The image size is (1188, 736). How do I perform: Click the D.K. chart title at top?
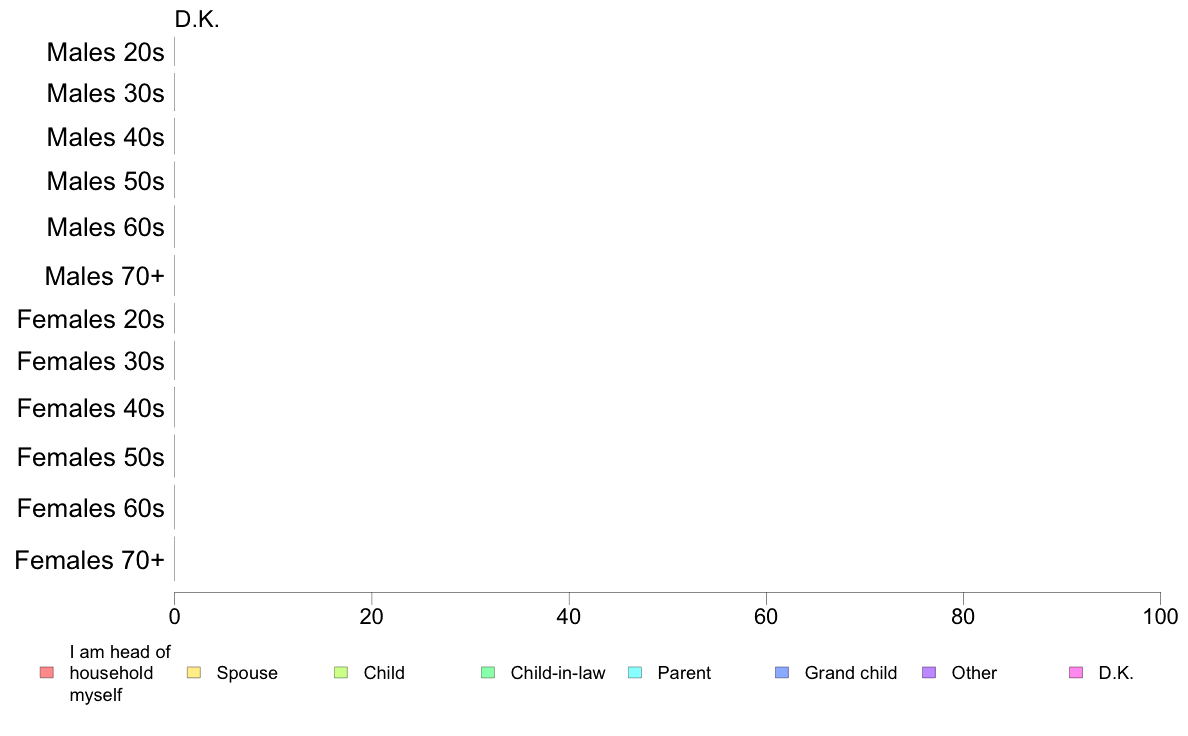[197, 19]
